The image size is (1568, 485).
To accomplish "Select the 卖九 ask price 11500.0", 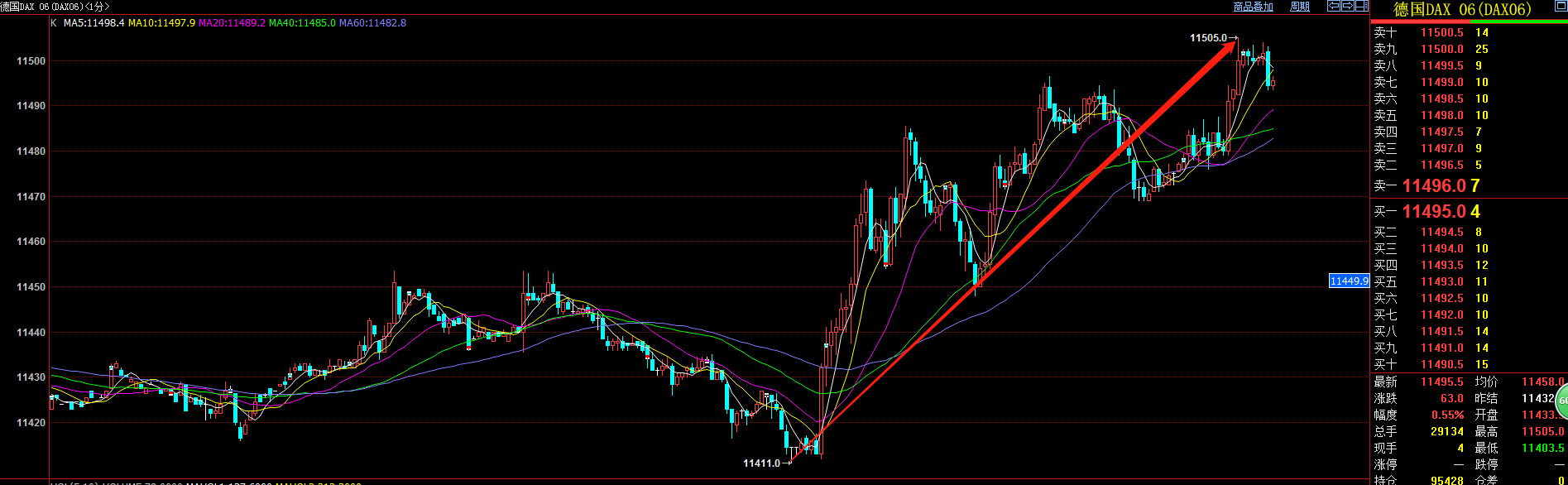I will coord(1442,50).
